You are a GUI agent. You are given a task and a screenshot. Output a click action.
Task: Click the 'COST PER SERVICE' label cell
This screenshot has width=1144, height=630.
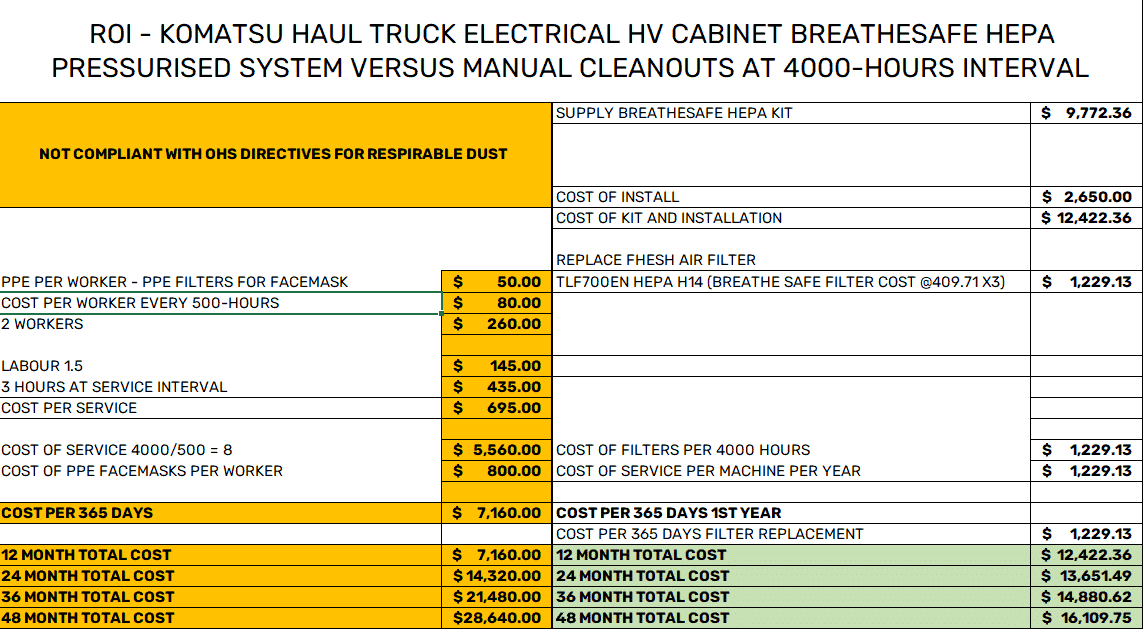[220, 408]
